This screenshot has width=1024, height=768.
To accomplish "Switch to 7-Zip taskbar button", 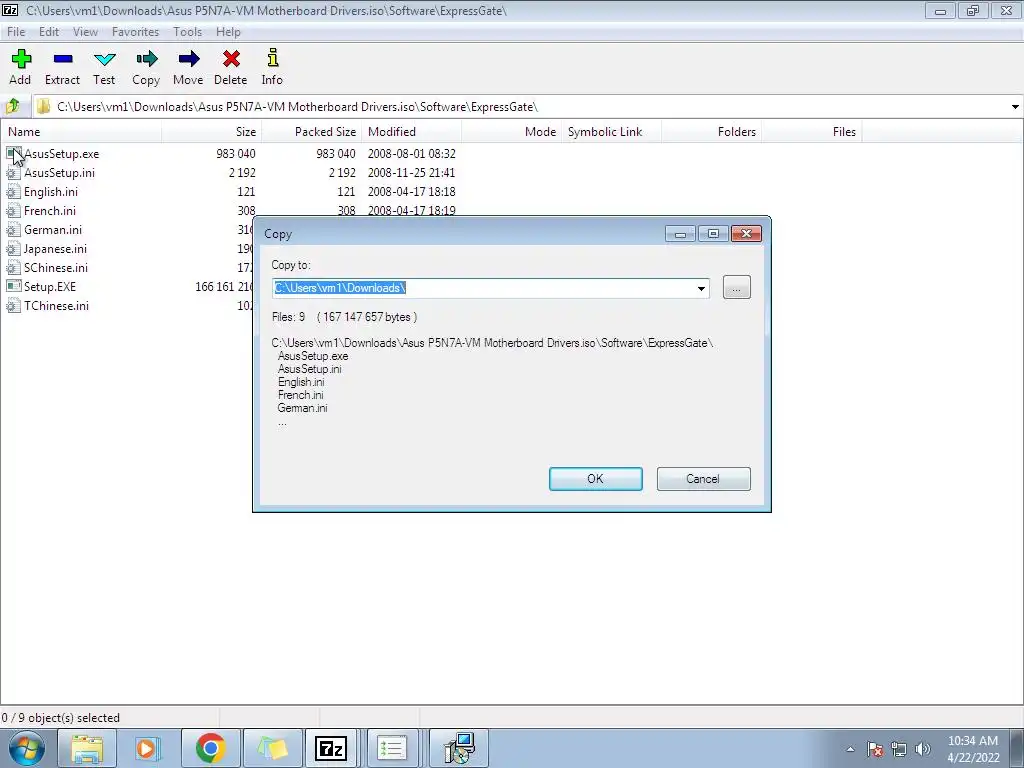I will pos(330,748).
